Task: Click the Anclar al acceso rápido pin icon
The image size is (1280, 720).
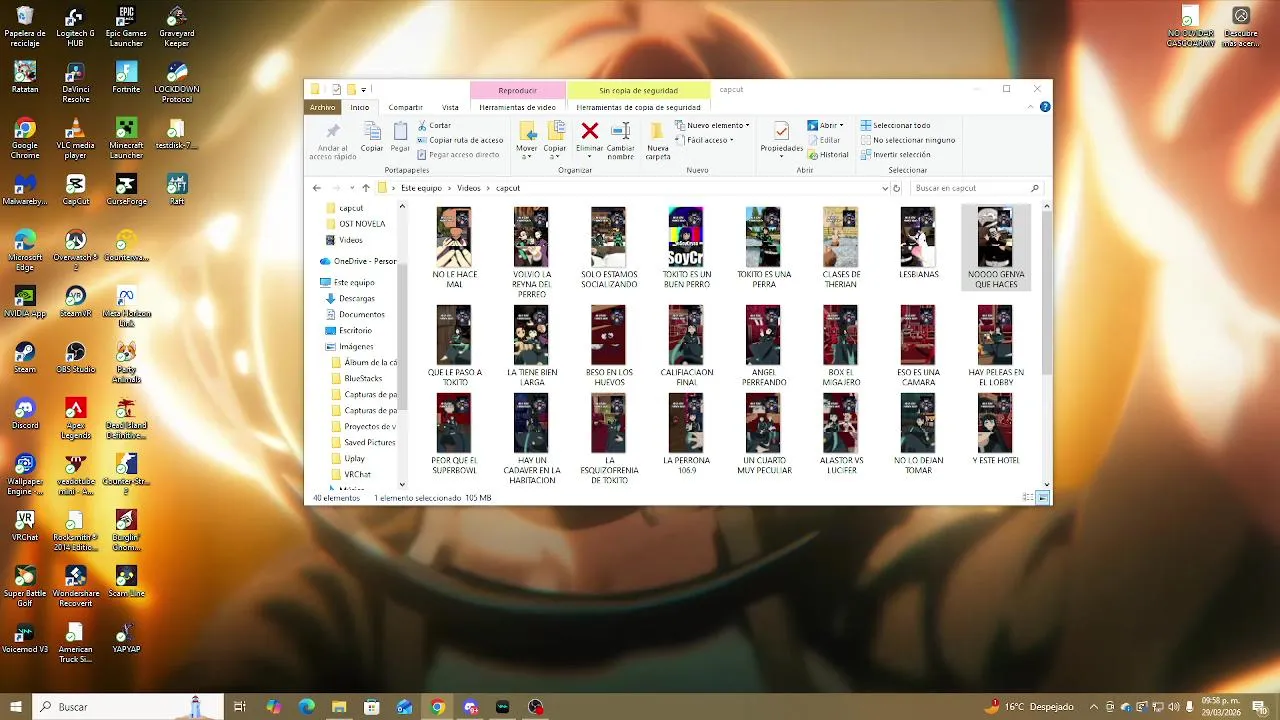Action: (333, 131)
